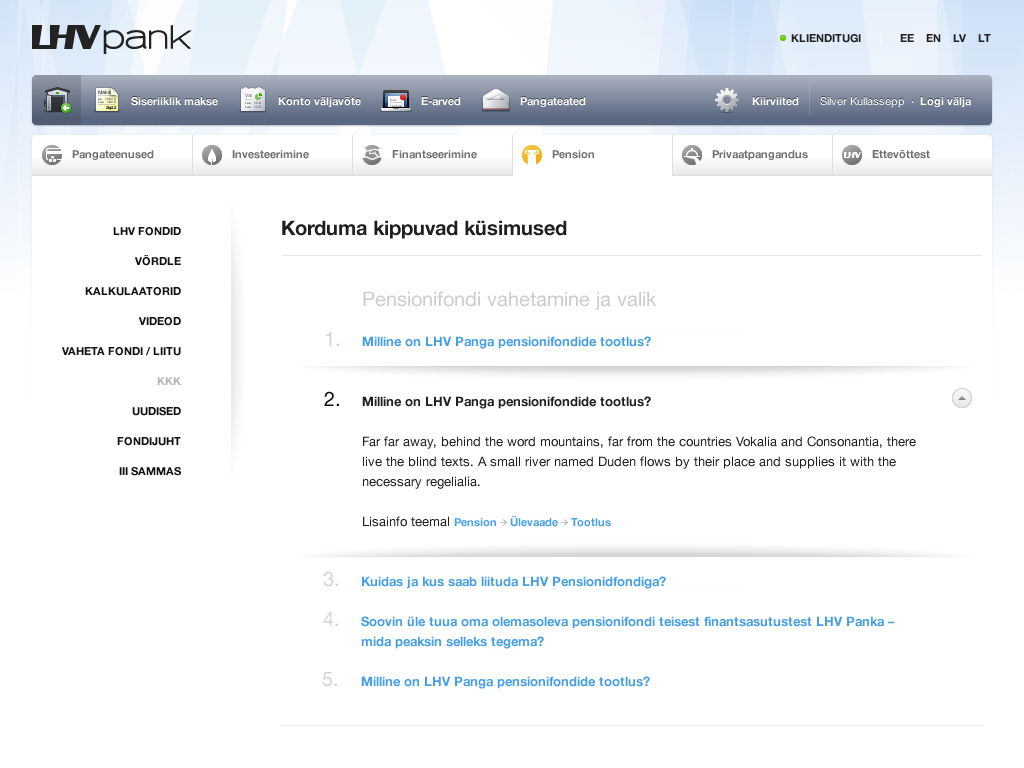Click the Investeerimine tab icon
This screenshot has width=1024, height=768.
coord(212,155)
